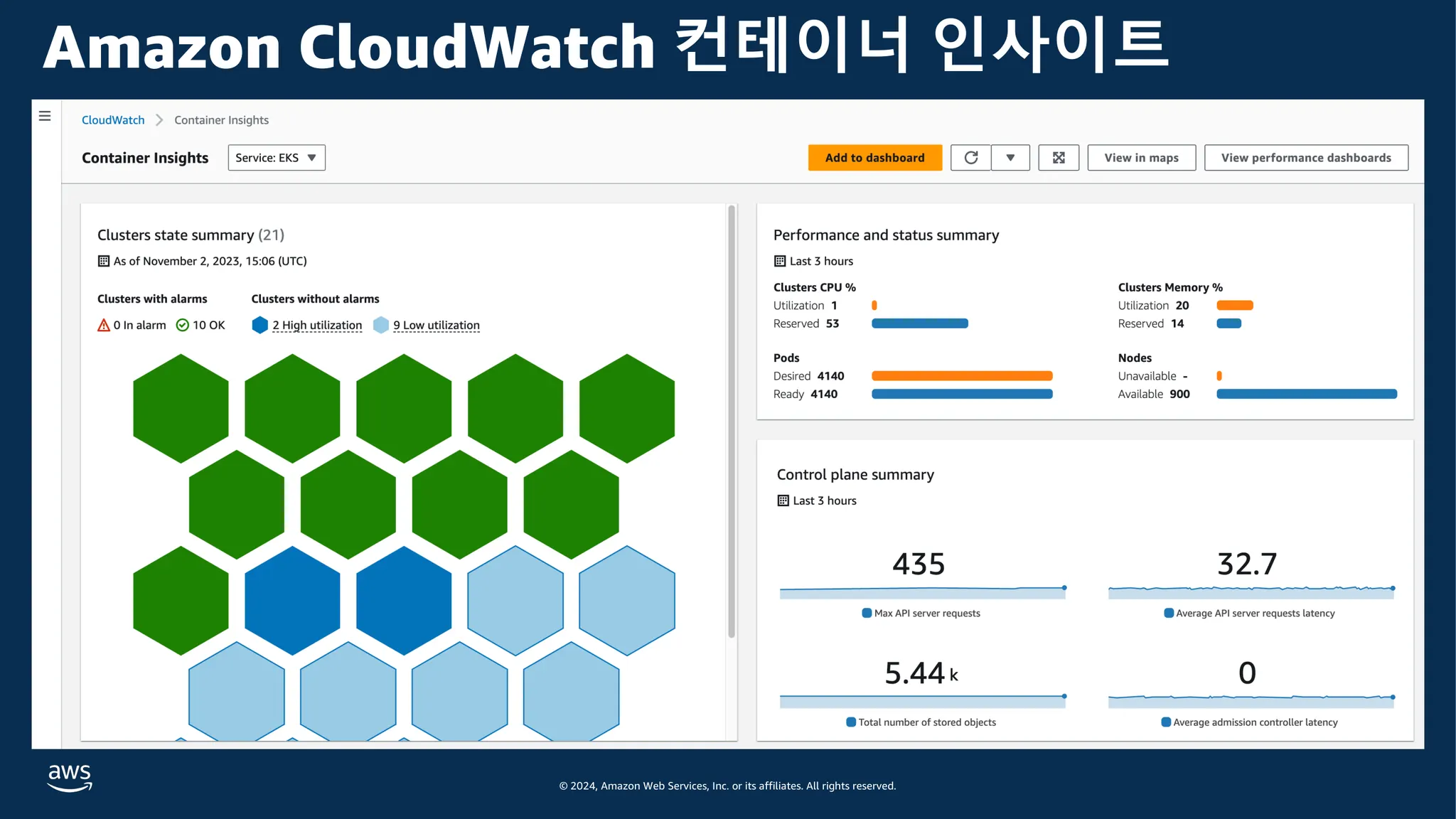1456x819 pixels.
Task: Click the High utilization hexagon legend icon
Action: coord(260,326)
